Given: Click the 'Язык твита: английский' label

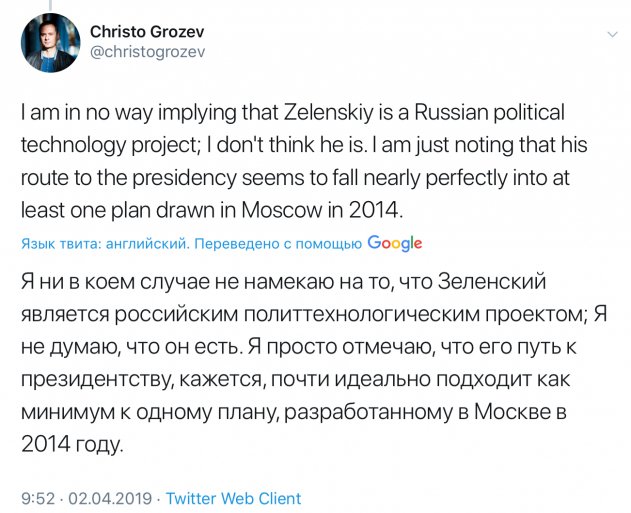Looking at the screenshot, I should tap(104, 244).
